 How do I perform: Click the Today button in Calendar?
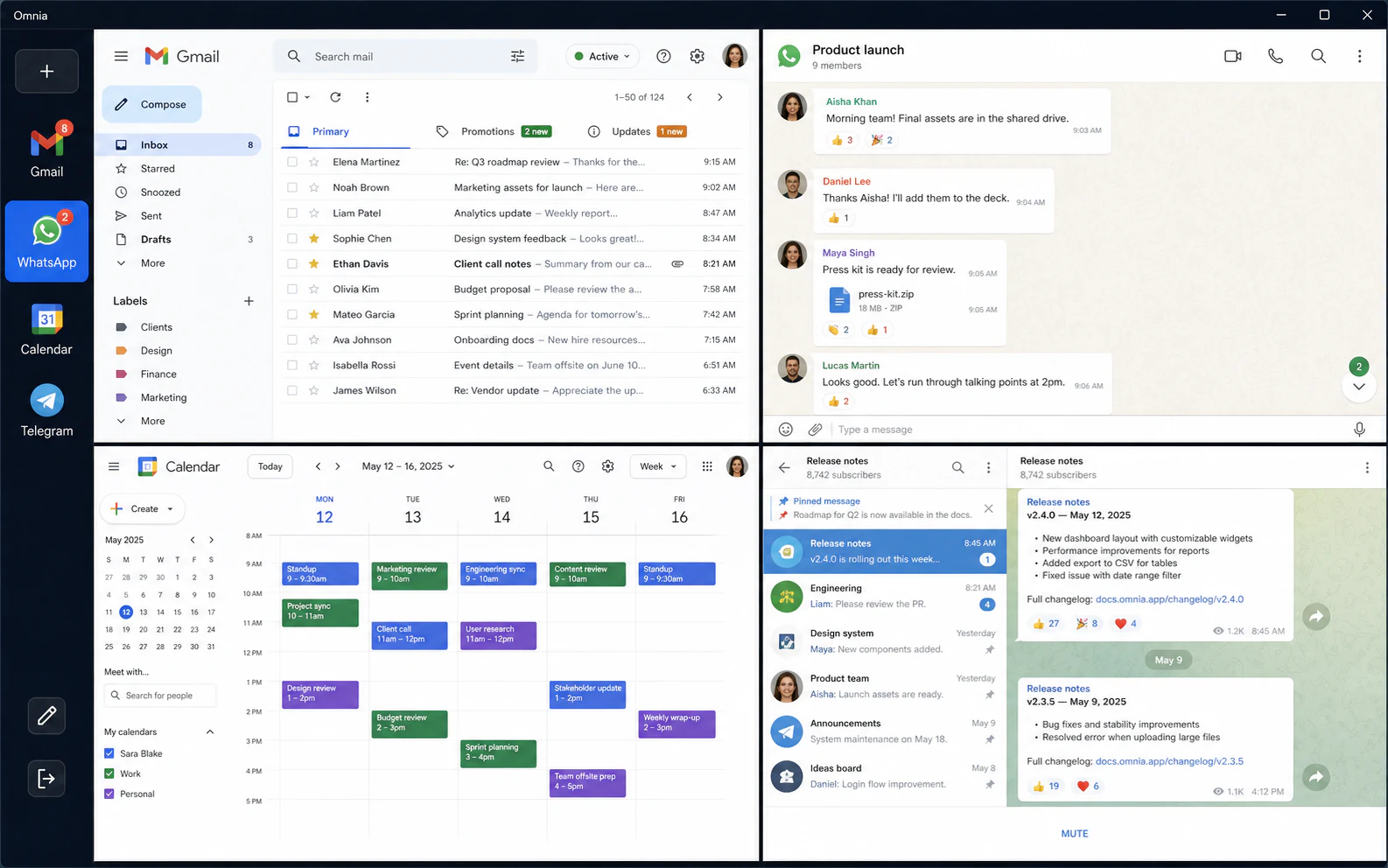point(270,466)
